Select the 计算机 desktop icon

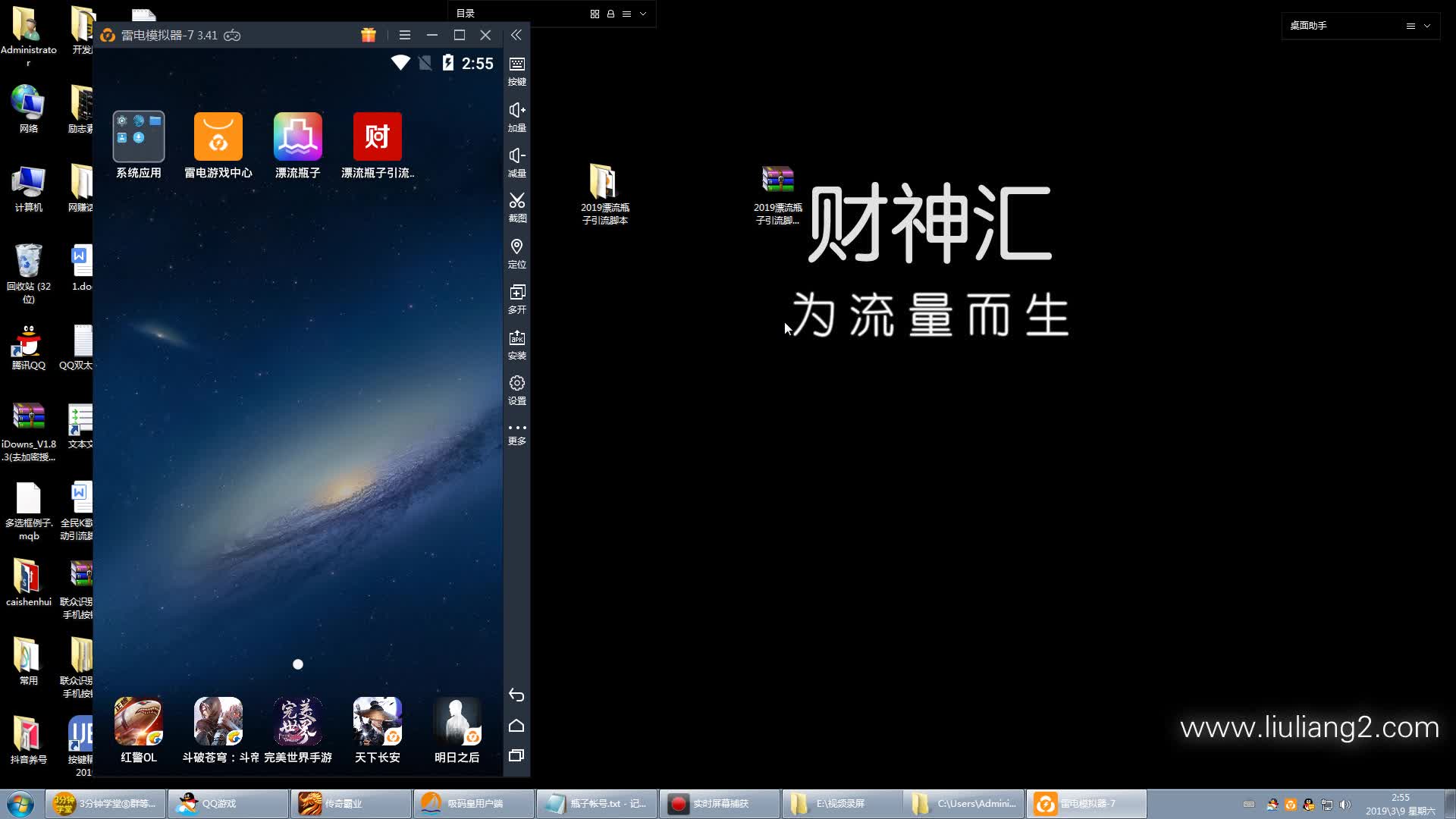(x=29, y=189)
